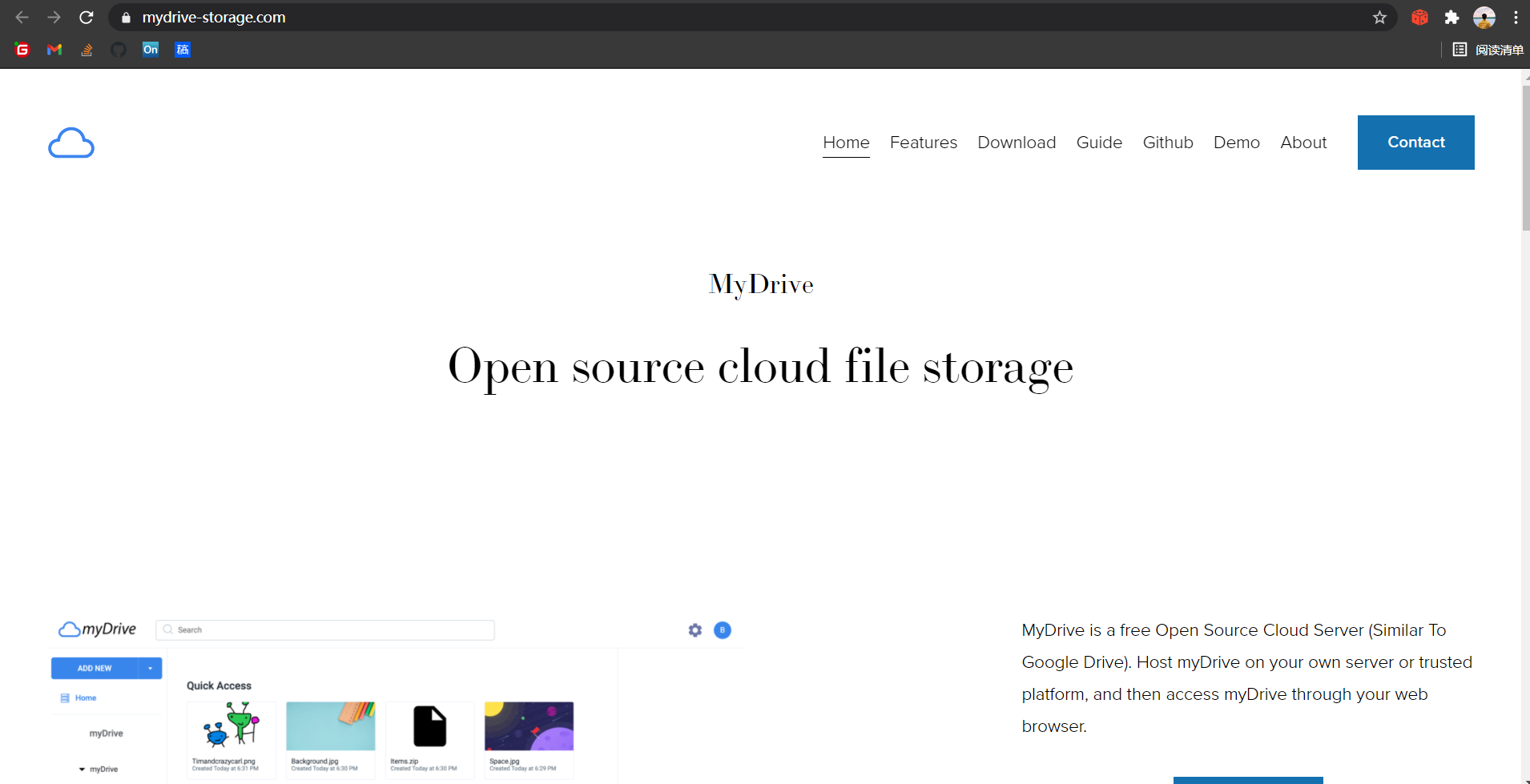Click the 'MyDrive' heading text
The height and width of the screenshot is (784, 1530).
pyautogui.click(x=761, y=285)
